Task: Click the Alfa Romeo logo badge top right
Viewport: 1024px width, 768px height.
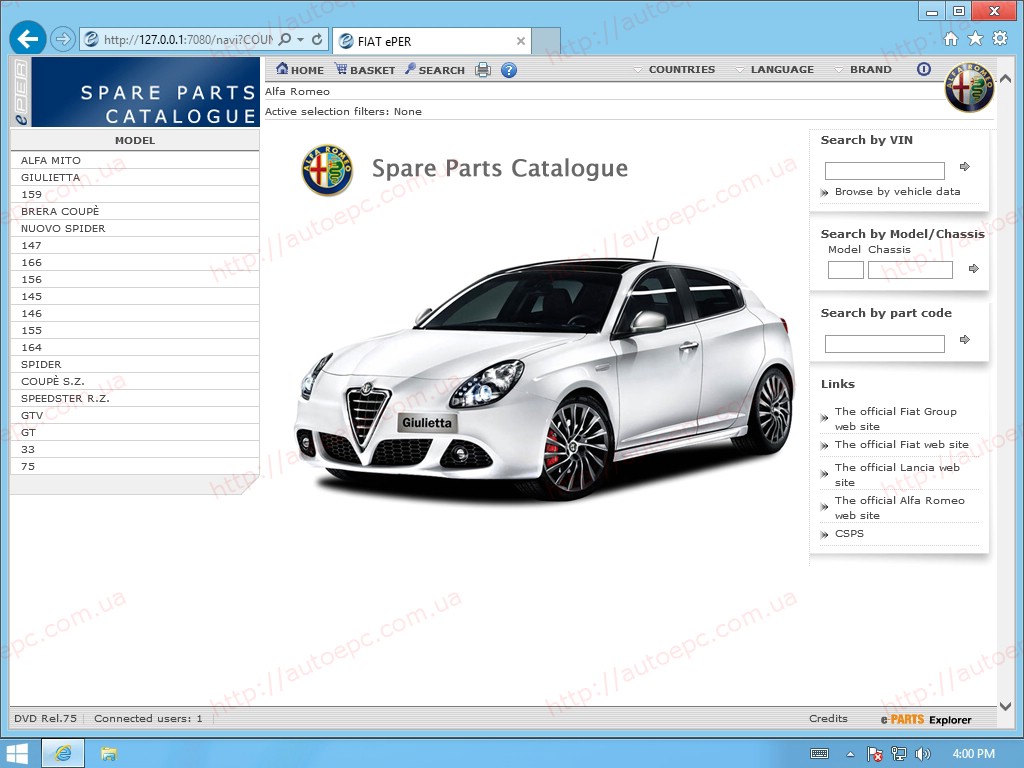Action: point(969,88)
